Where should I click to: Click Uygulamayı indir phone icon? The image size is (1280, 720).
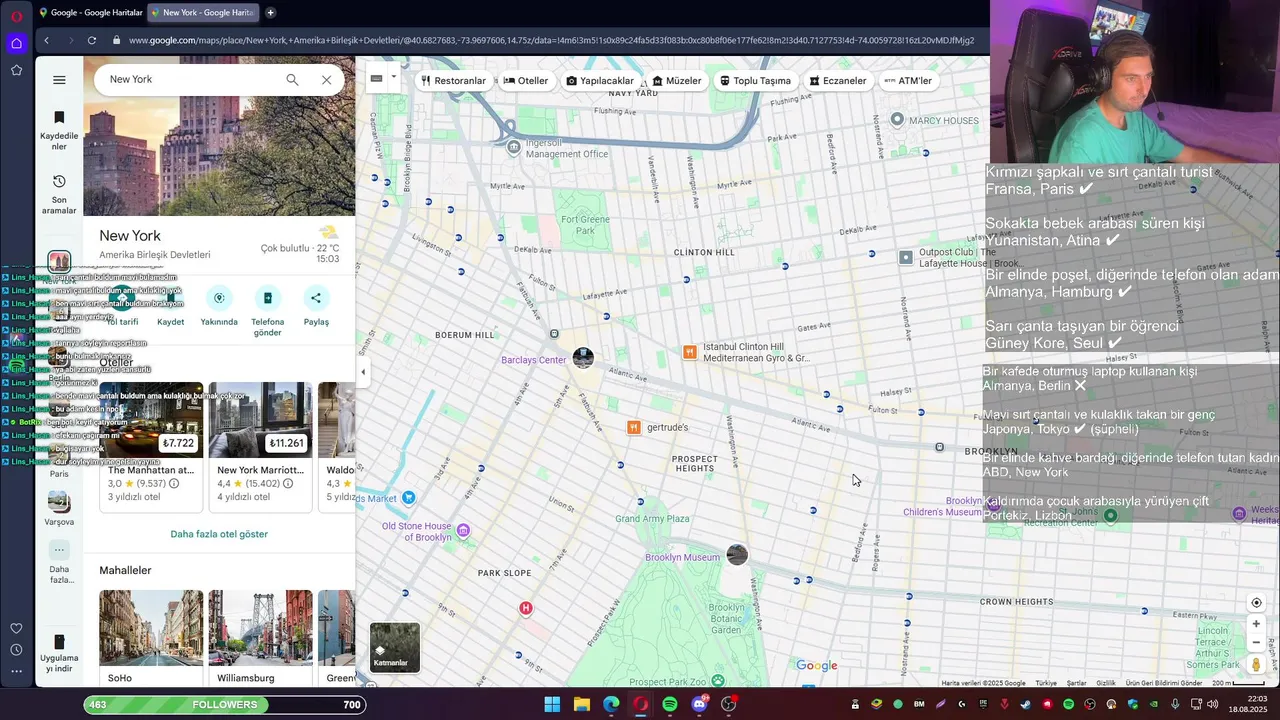click(59, 642)
